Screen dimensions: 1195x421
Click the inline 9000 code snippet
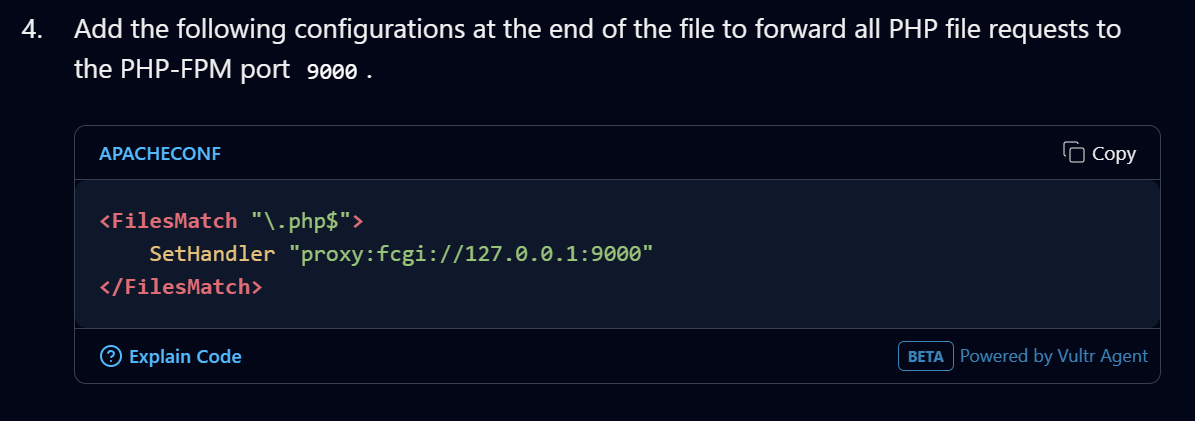(x=332, y=74)
